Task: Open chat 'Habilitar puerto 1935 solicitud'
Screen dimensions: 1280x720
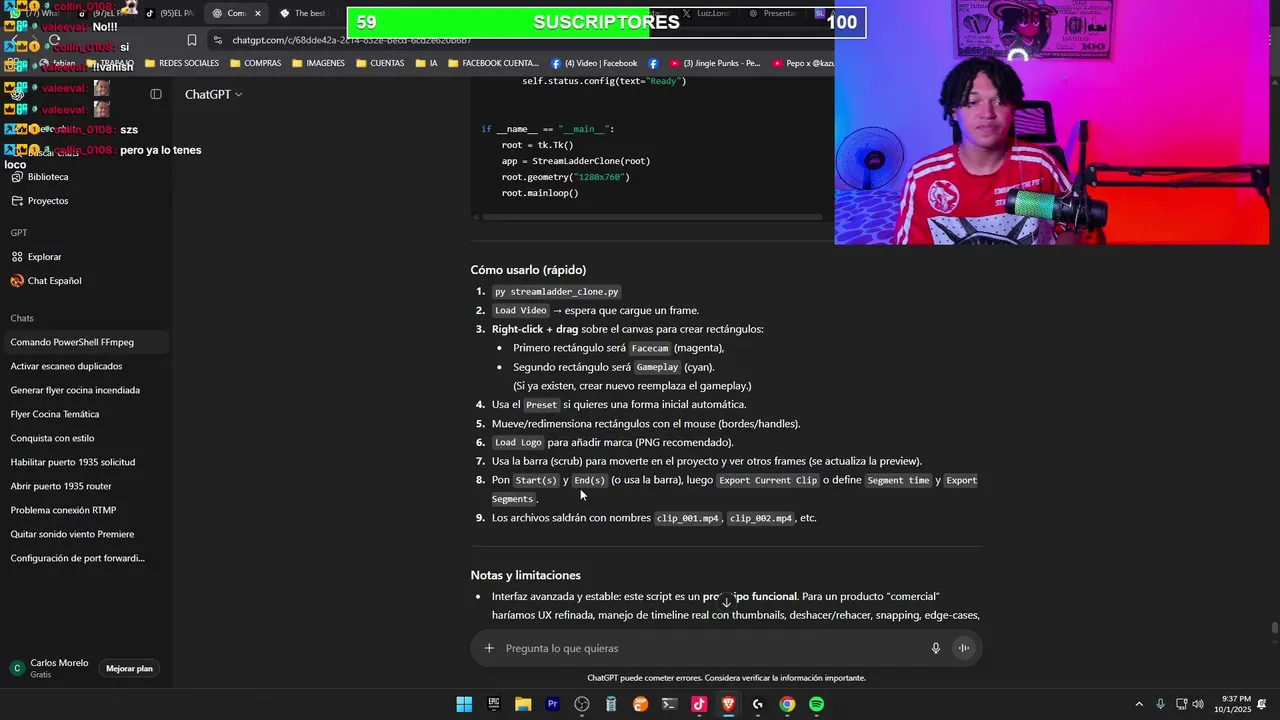Action: [85, 462]
